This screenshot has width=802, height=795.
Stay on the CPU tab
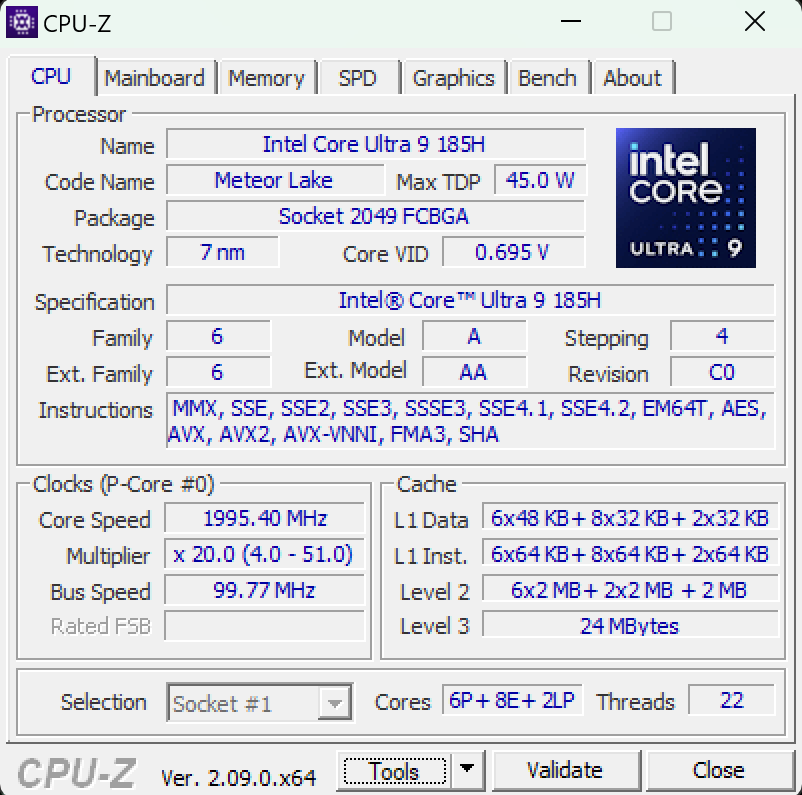[51, 77]
